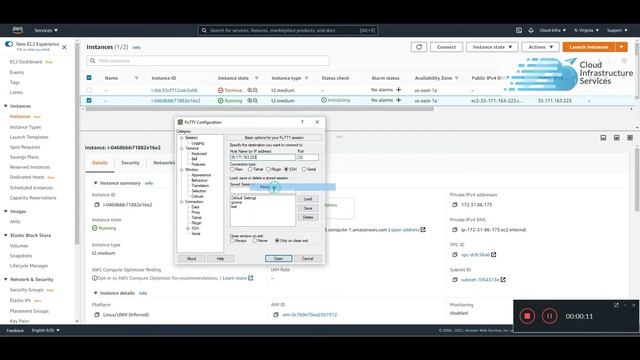
Task: Open Security Groups in sidebar
Action: point(27,290)
